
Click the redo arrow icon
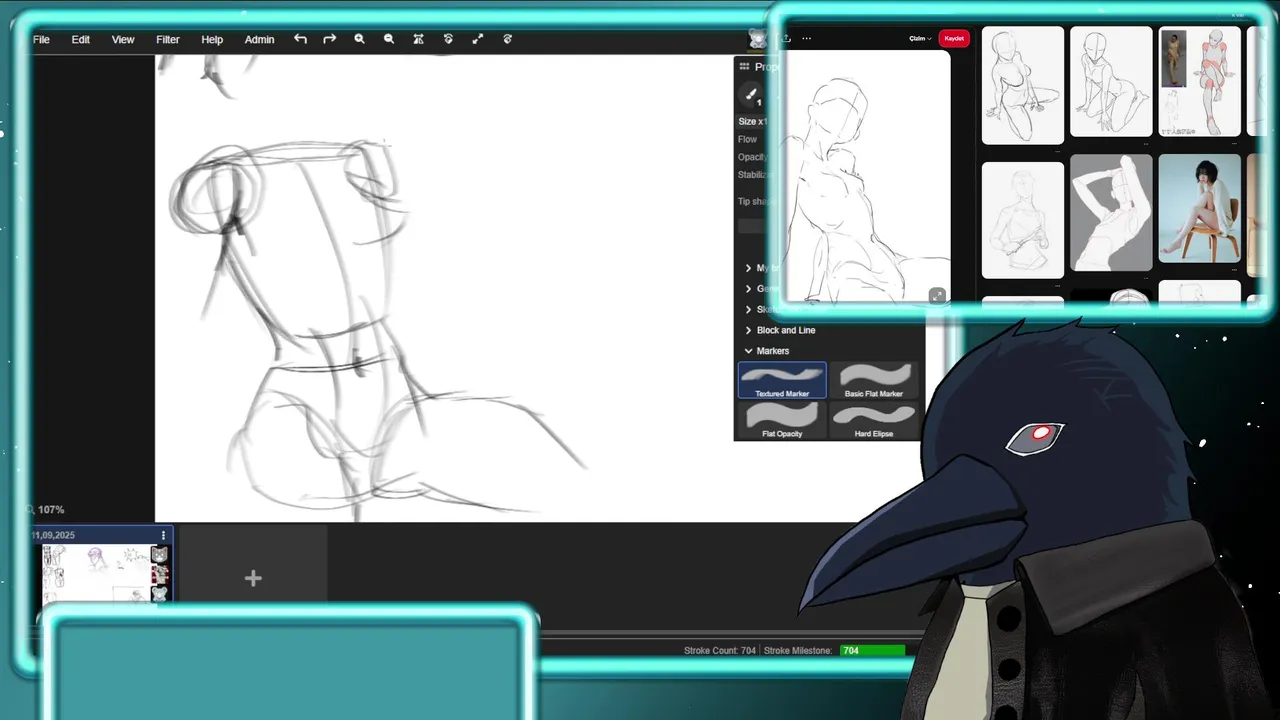[329, 39]
